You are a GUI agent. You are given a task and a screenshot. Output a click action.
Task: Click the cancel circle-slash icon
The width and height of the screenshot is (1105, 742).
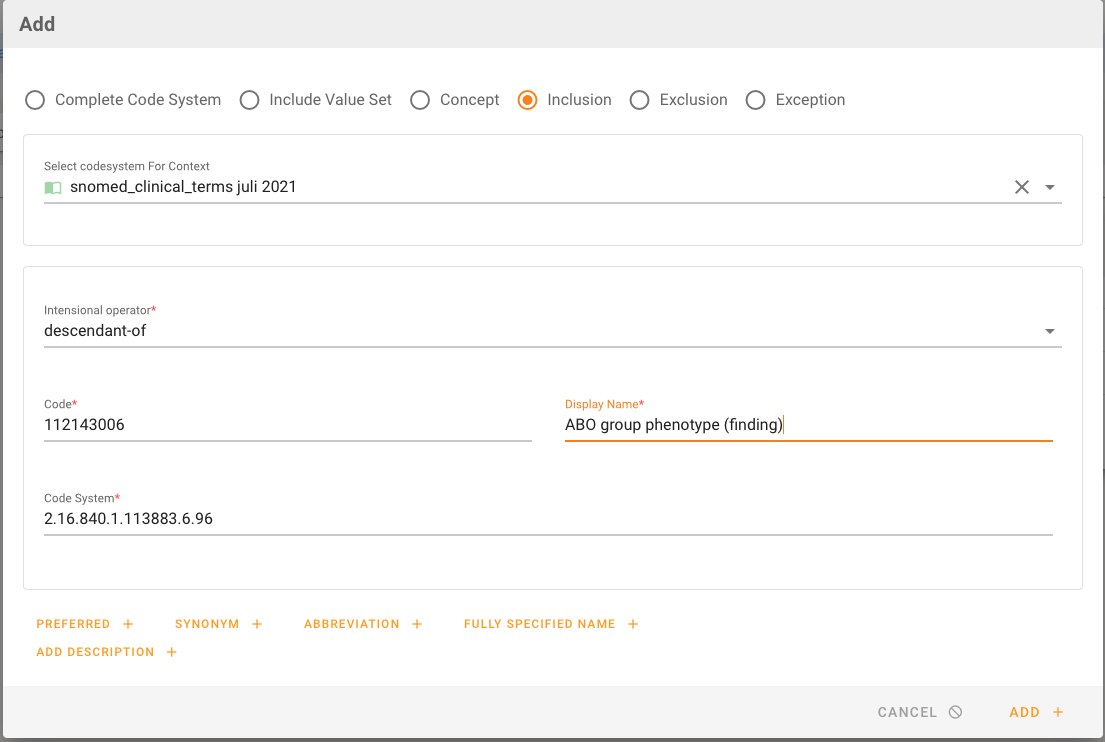955,712
